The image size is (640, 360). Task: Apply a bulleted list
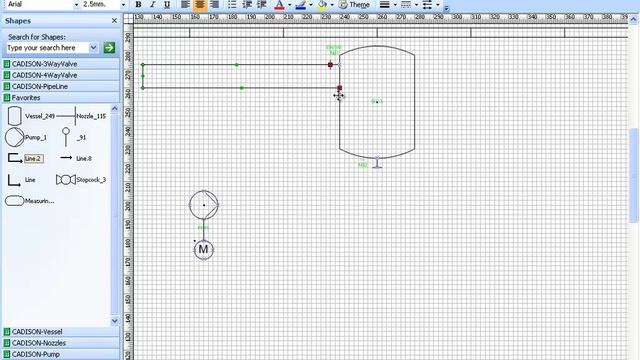tap(232, 4)
